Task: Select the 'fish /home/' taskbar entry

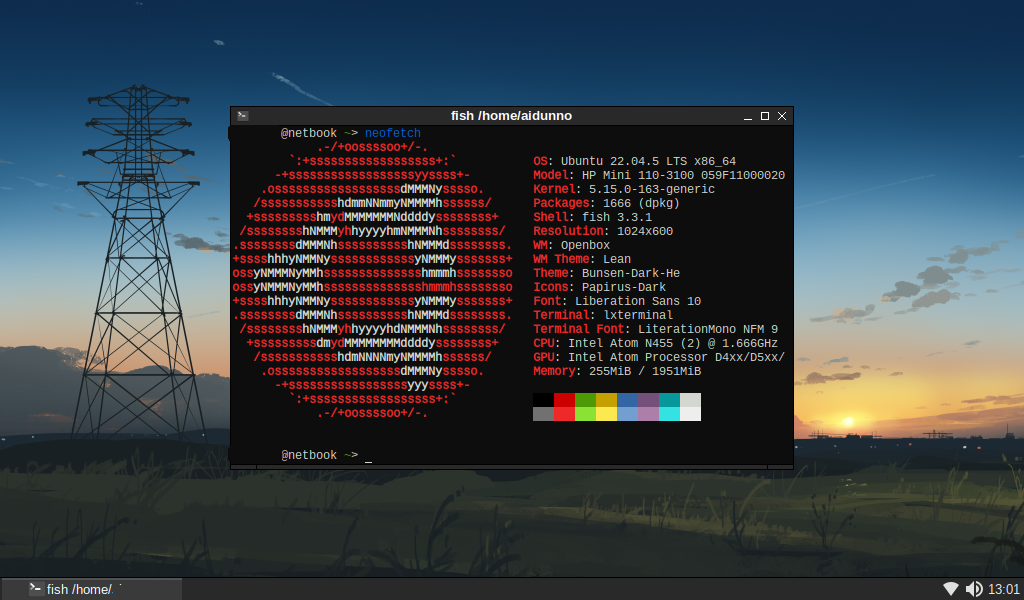Action: click(91, 589)
